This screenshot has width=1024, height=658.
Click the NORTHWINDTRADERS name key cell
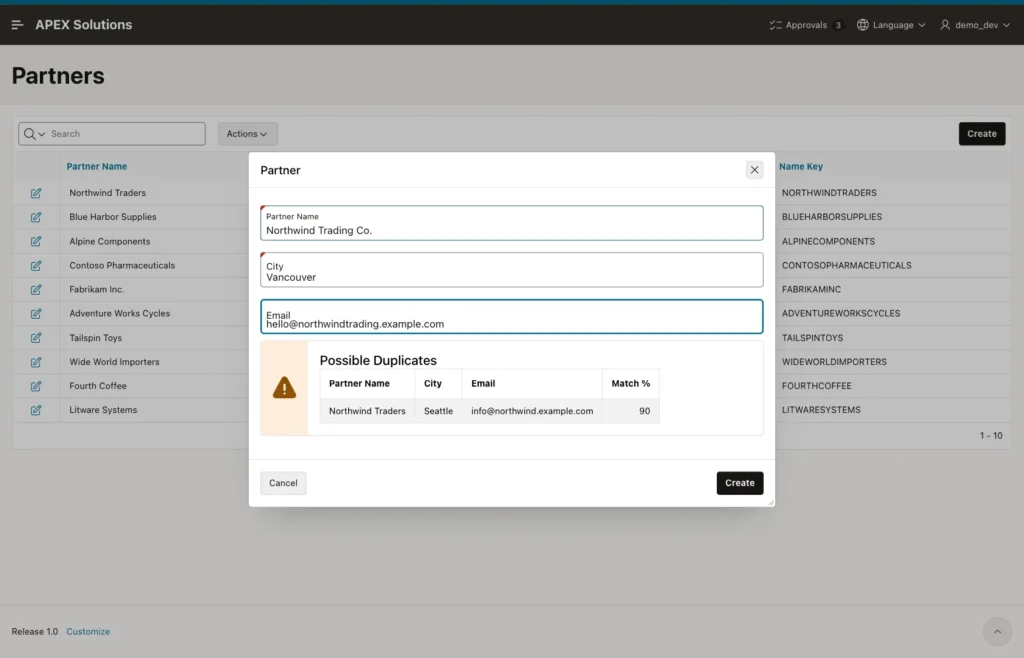tap(829, 193)
